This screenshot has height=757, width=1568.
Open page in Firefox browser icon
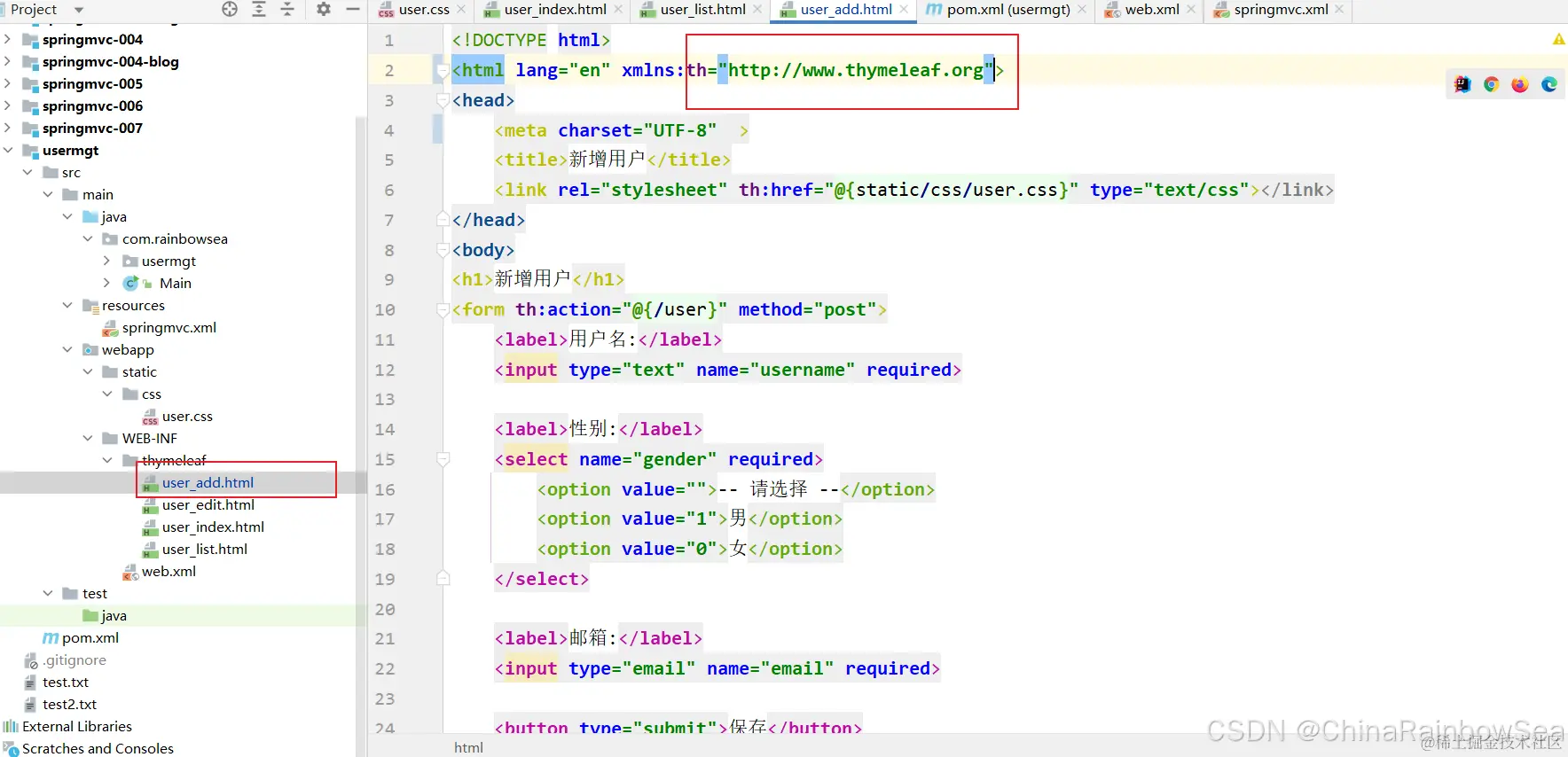1520,84
